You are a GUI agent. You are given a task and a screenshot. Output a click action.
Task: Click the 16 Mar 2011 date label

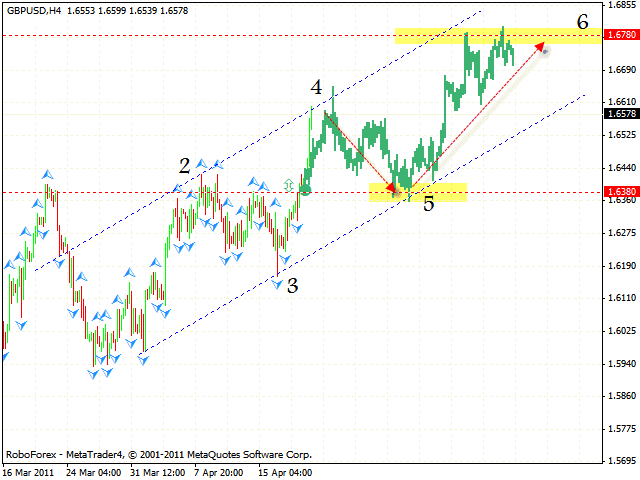tap(31, 470)
